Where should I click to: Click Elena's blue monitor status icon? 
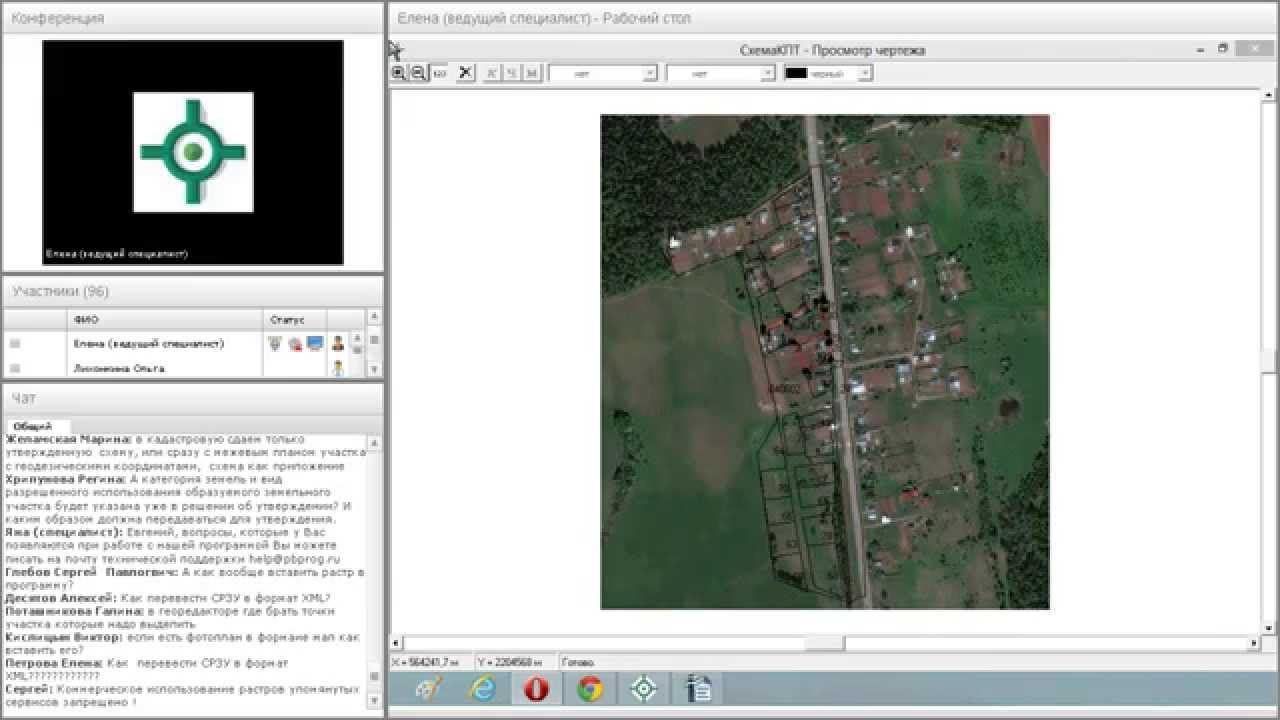(x=315, y=344)
